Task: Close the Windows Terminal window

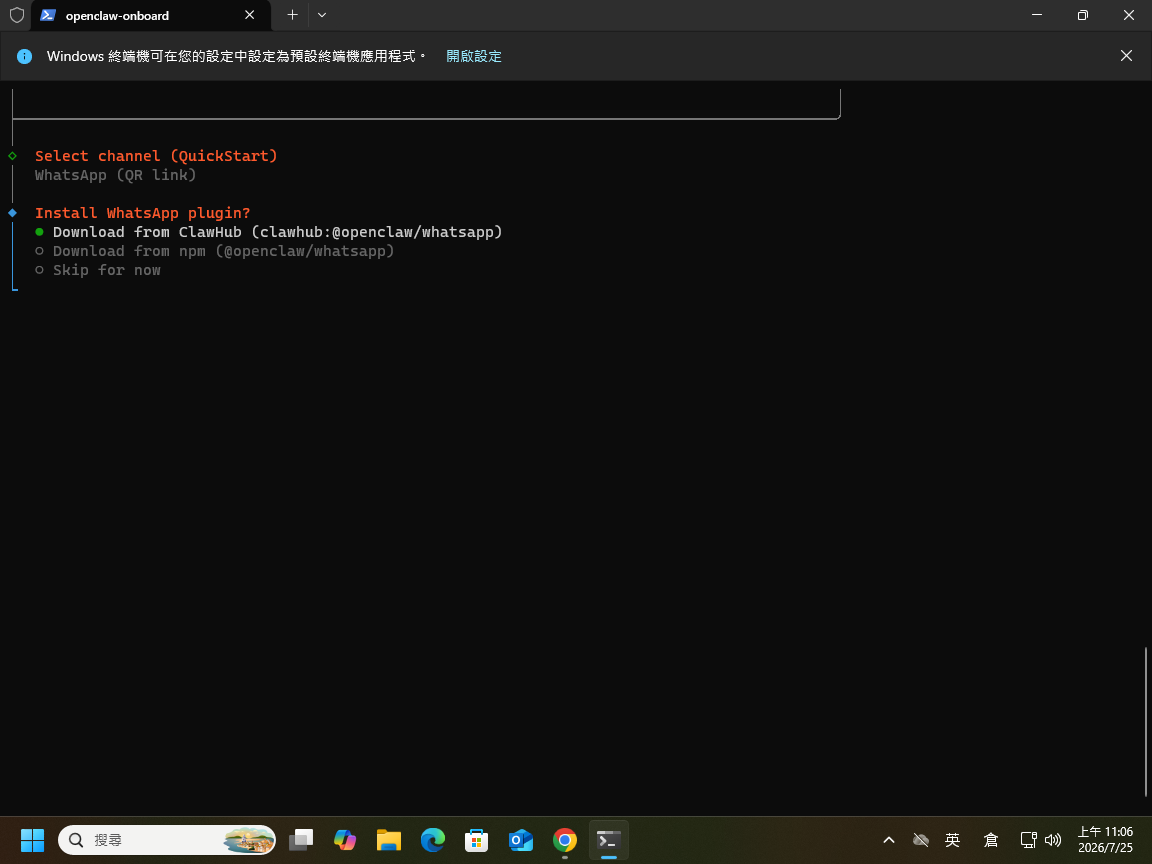Action: click(x=1128, y=15)
